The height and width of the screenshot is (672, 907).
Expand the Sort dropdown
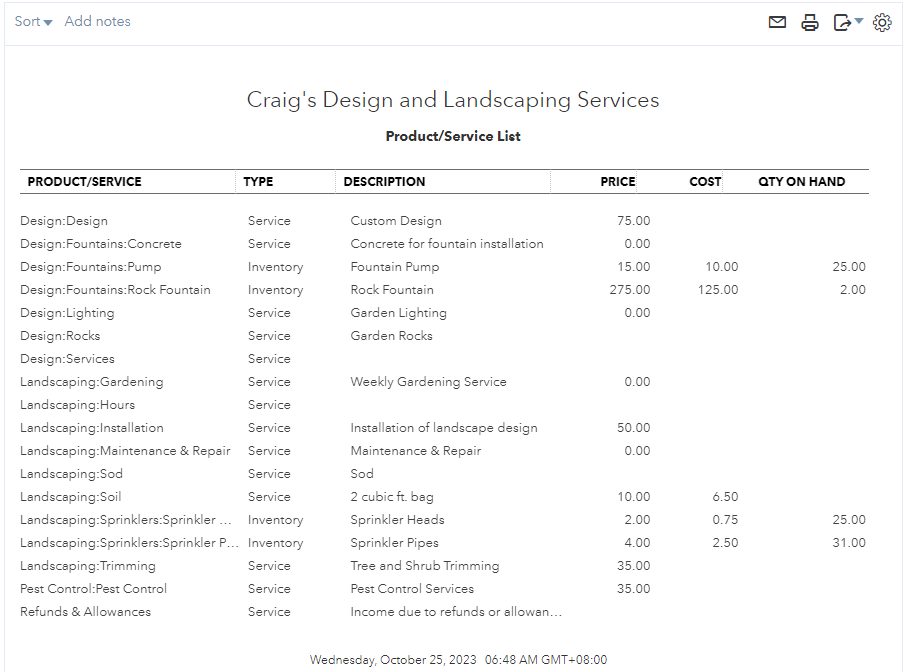pyautogui.click(x=33, y=22)
